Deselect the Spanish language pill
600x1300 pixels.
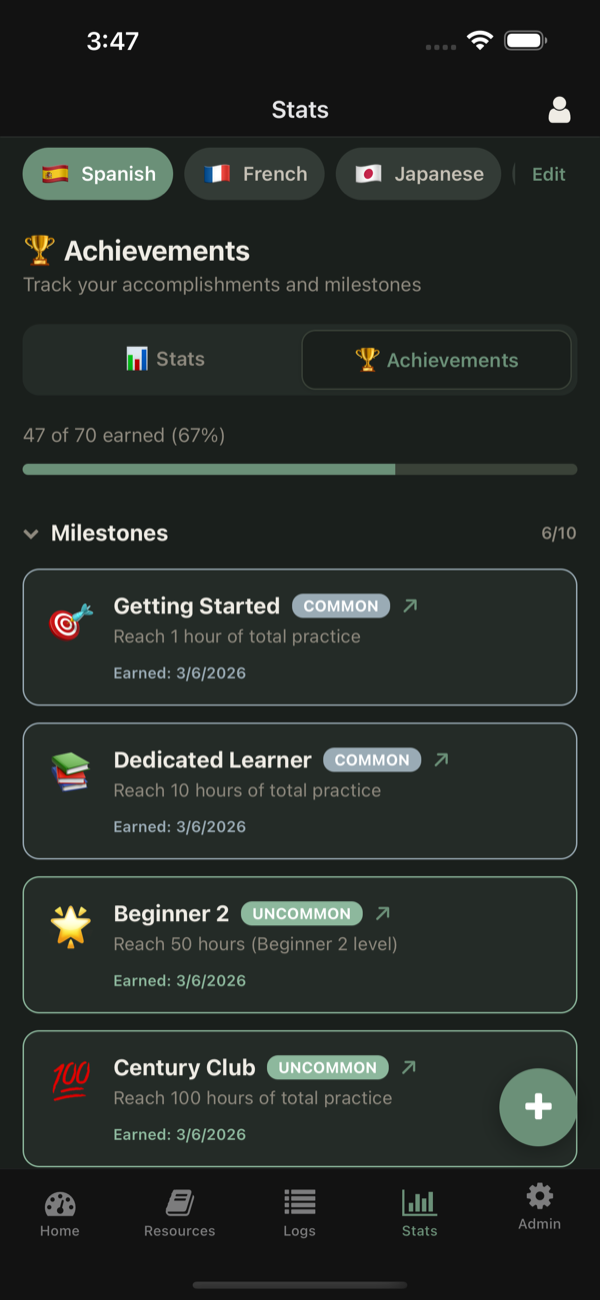pyautogui.click(x=97, y=173)
